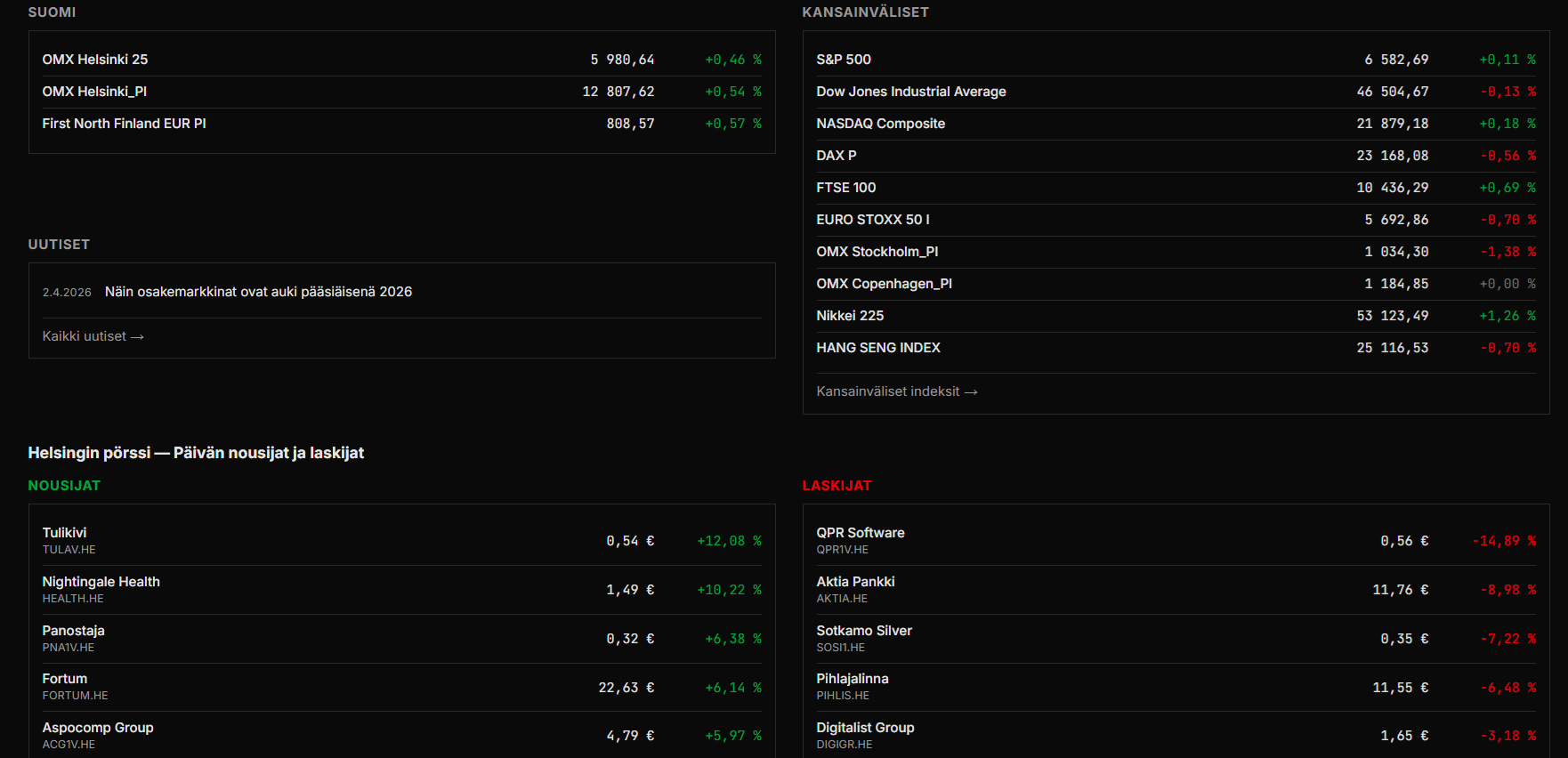Click the news date 2.4.2026
This screenshot has height=758, width=1568.
(67, 293)
